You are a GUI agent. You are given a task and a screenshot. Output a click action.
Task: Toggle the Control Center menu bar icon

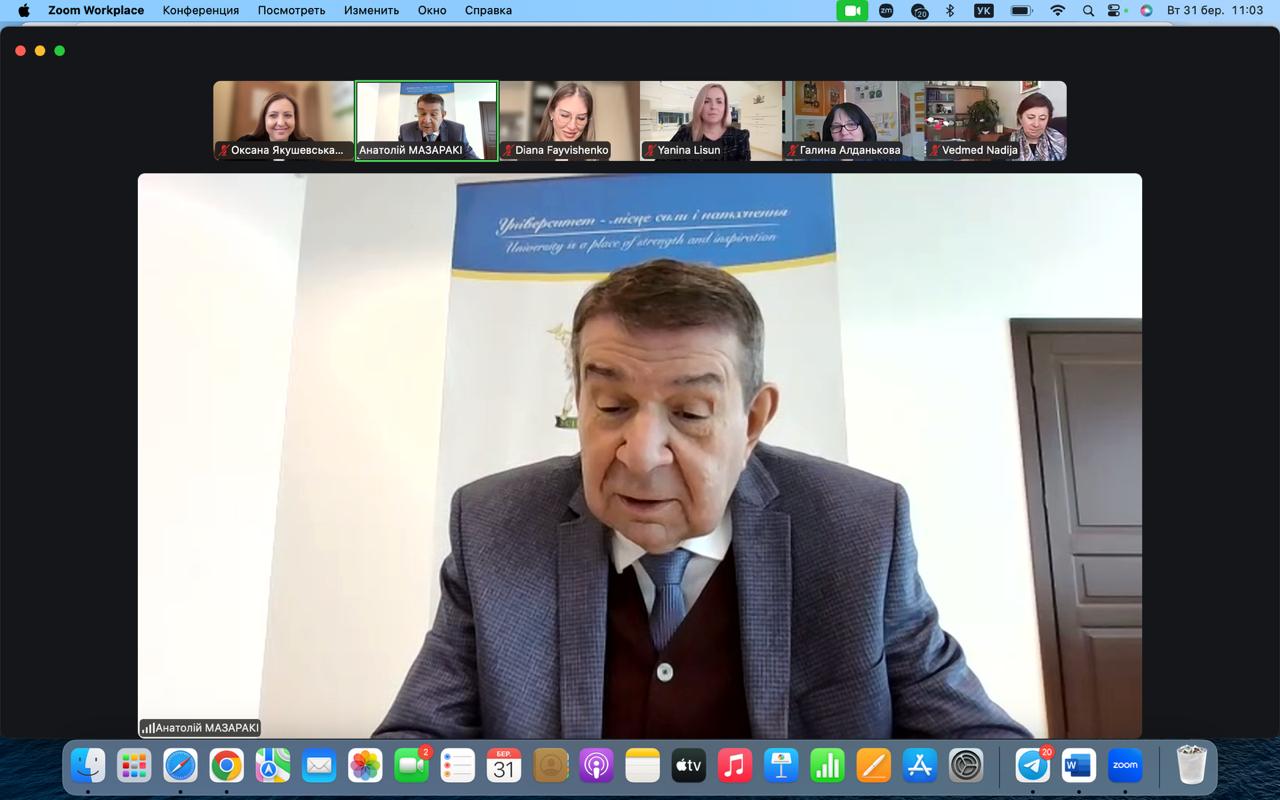click(x=1116, y=11)
